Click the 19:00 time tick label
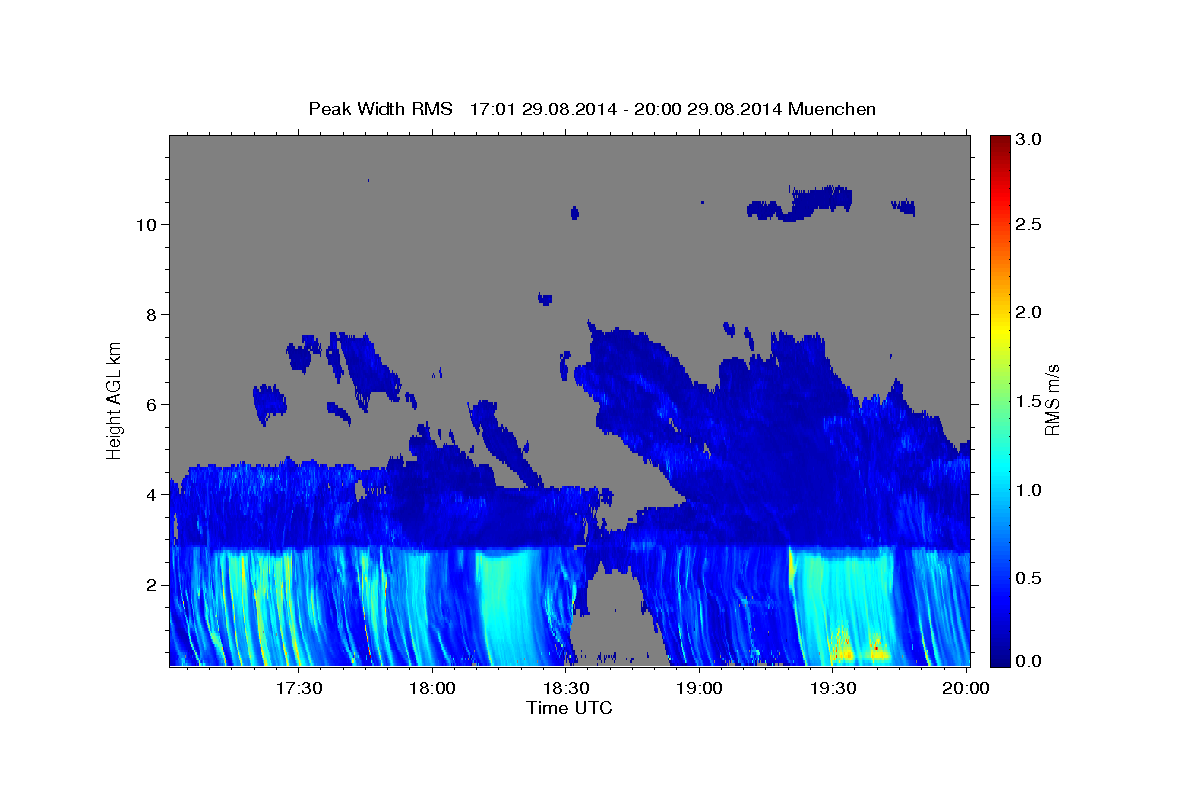 pos(699,689)
